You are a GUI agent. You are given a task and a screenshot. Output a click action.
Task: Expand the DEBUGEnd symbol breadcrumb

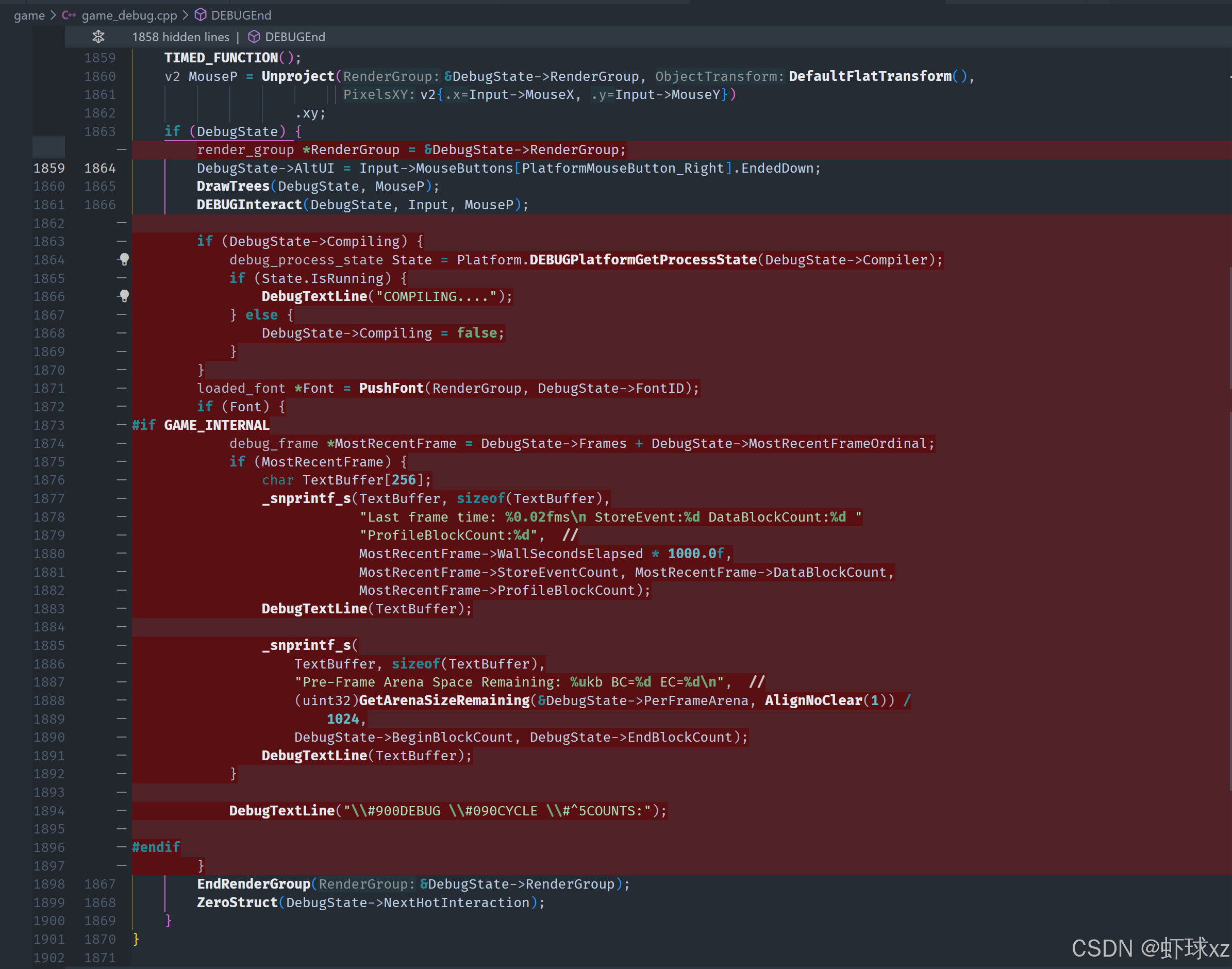pos(241,15)
